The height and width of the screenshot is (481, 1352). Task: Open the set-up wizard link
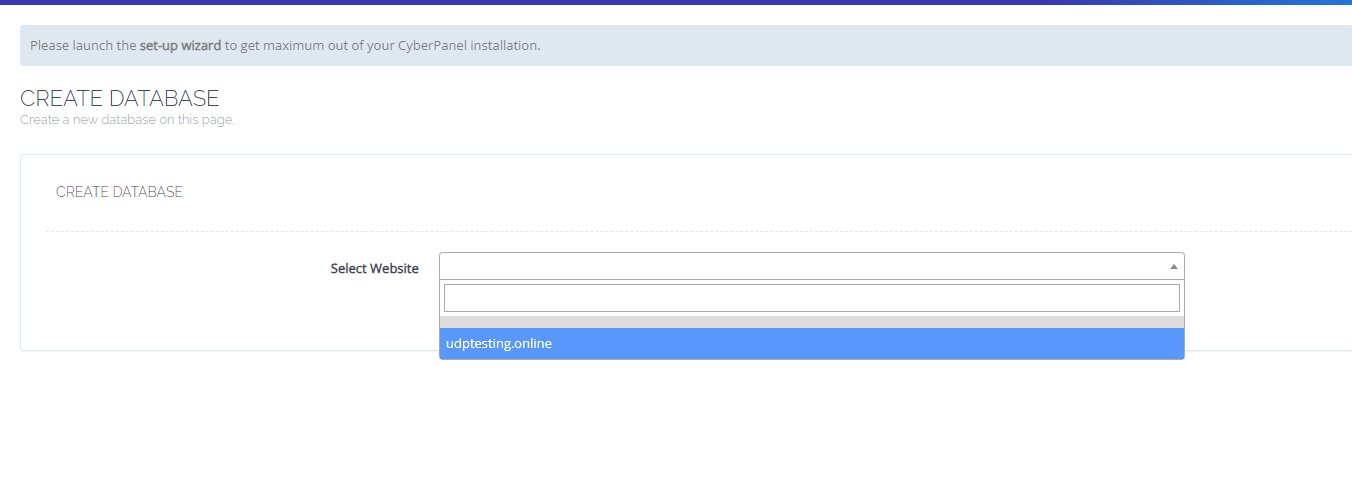(x=180, y=46)
